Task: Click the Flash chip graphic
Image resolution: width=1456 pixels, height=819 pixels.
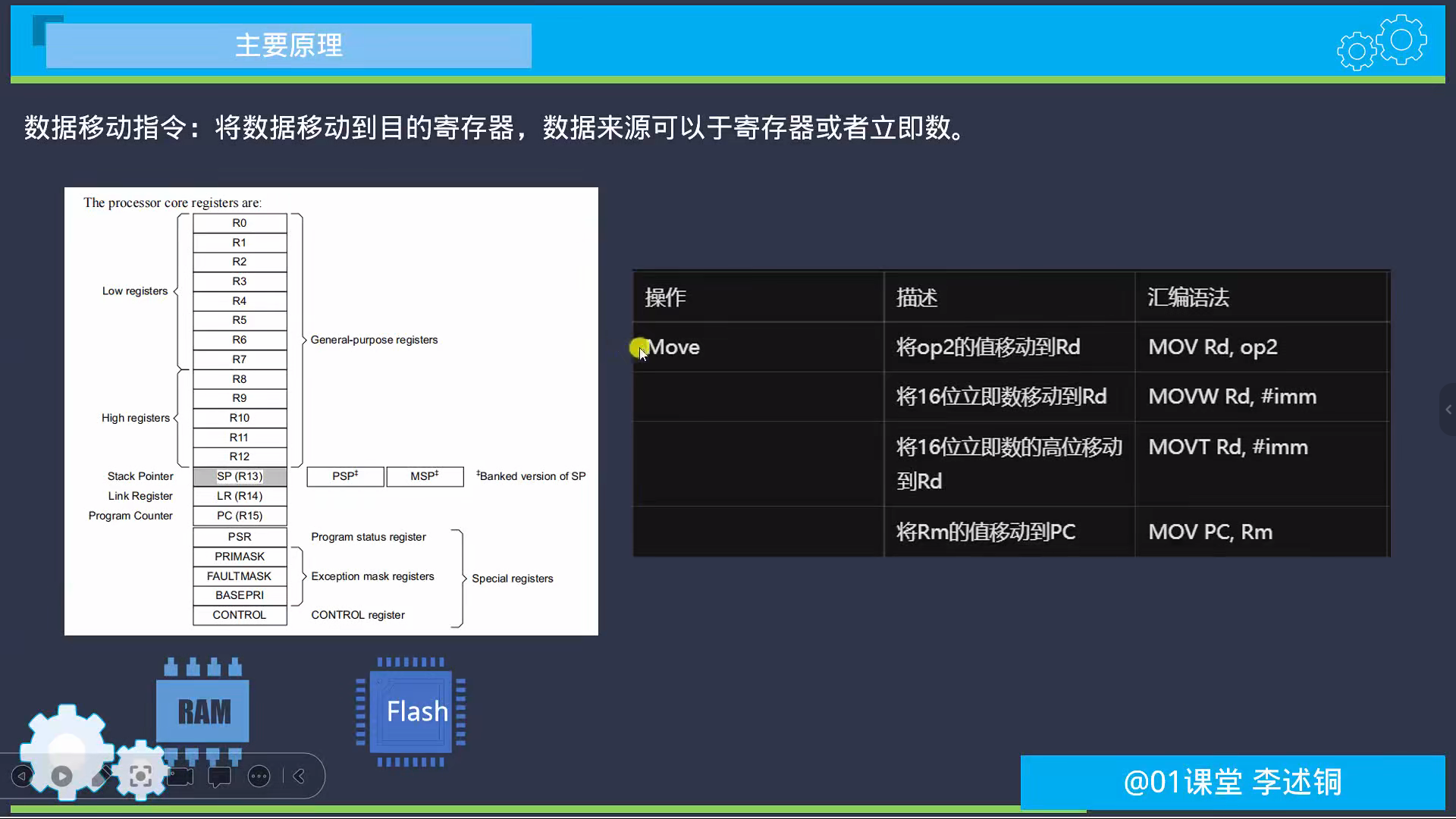Action: point(411,711)
